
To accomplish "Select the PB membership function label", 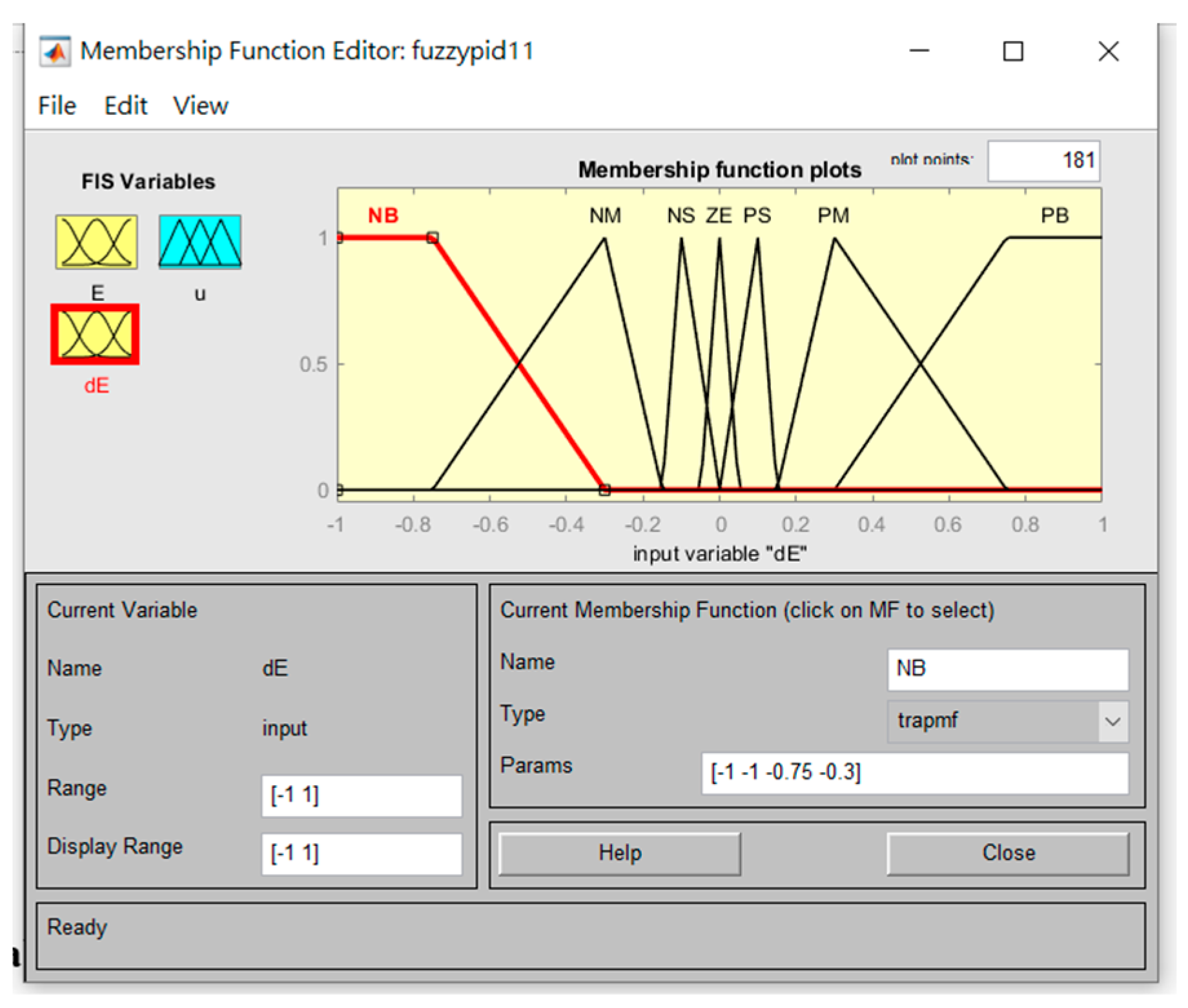I will (x=1054, y=216).
